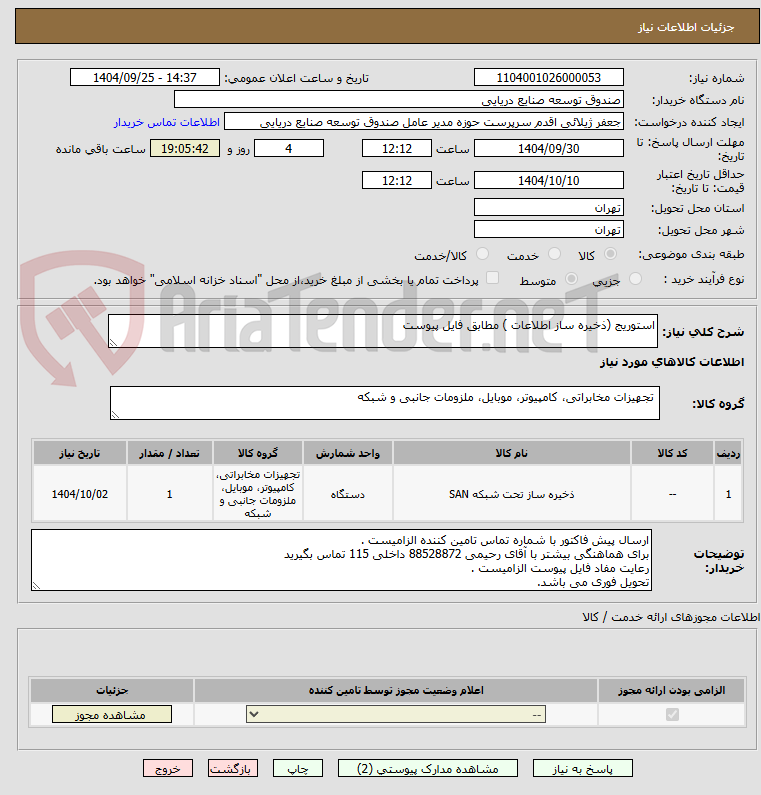Select the کالا radio button
This screenshot has height=795, width=761.
(x=610, y=254)
